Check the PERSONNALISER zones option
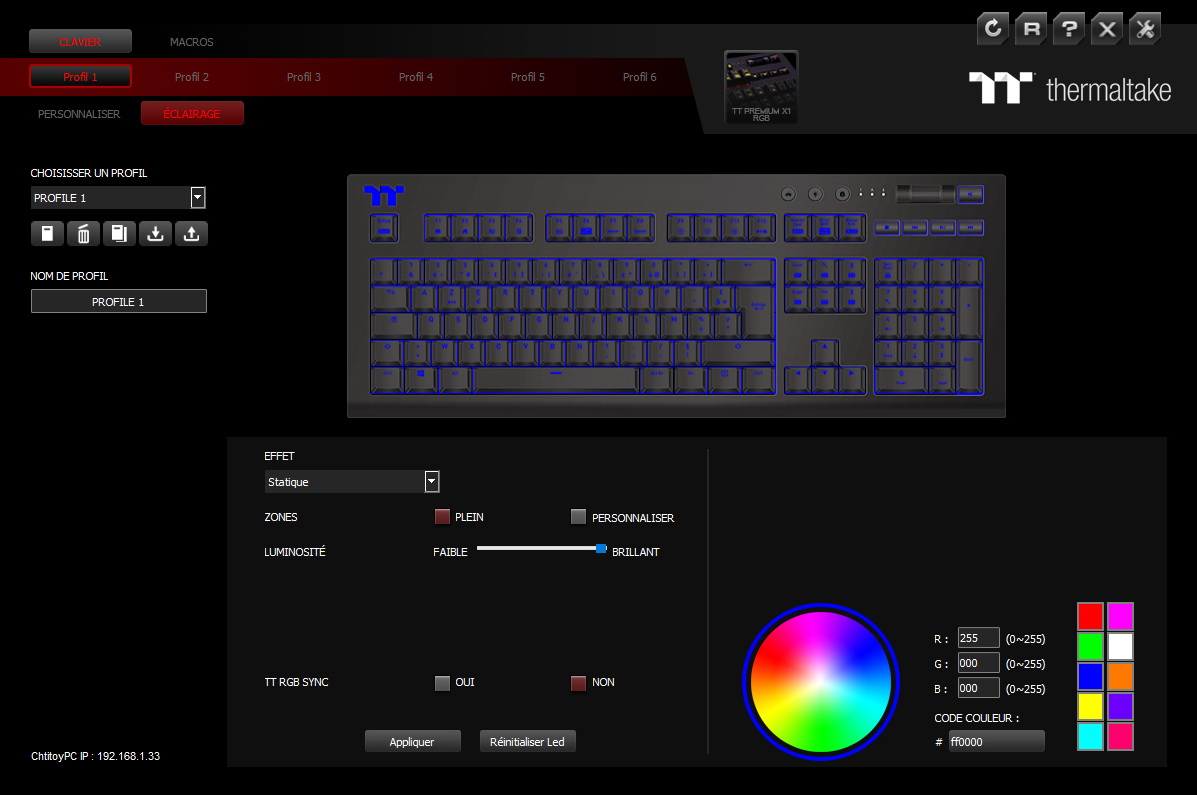Viewport: 1197px width, 795px height. point(579,517)
